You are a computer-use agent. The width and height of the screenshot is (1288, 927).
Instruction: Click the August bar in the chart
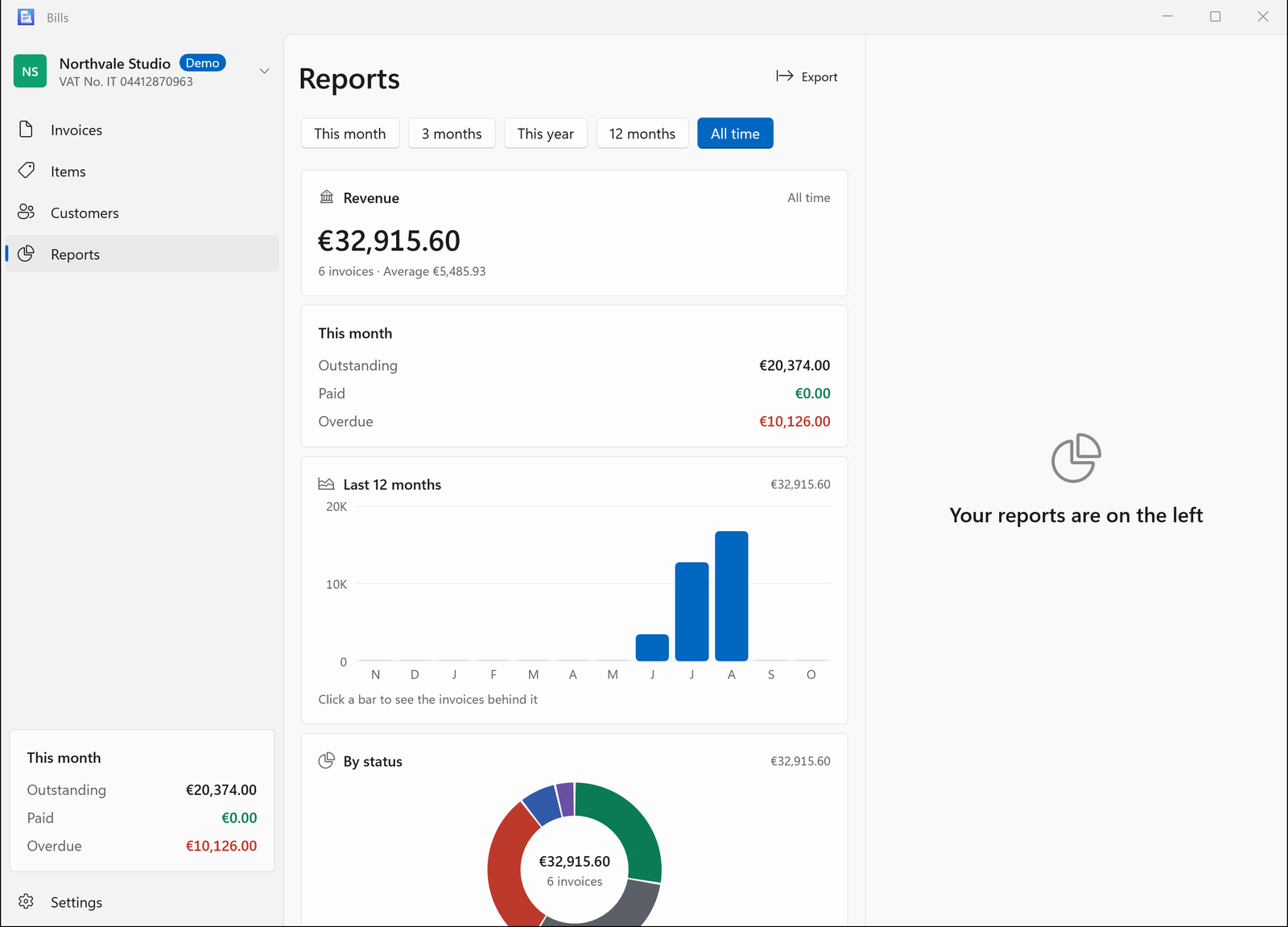[732, 596]
